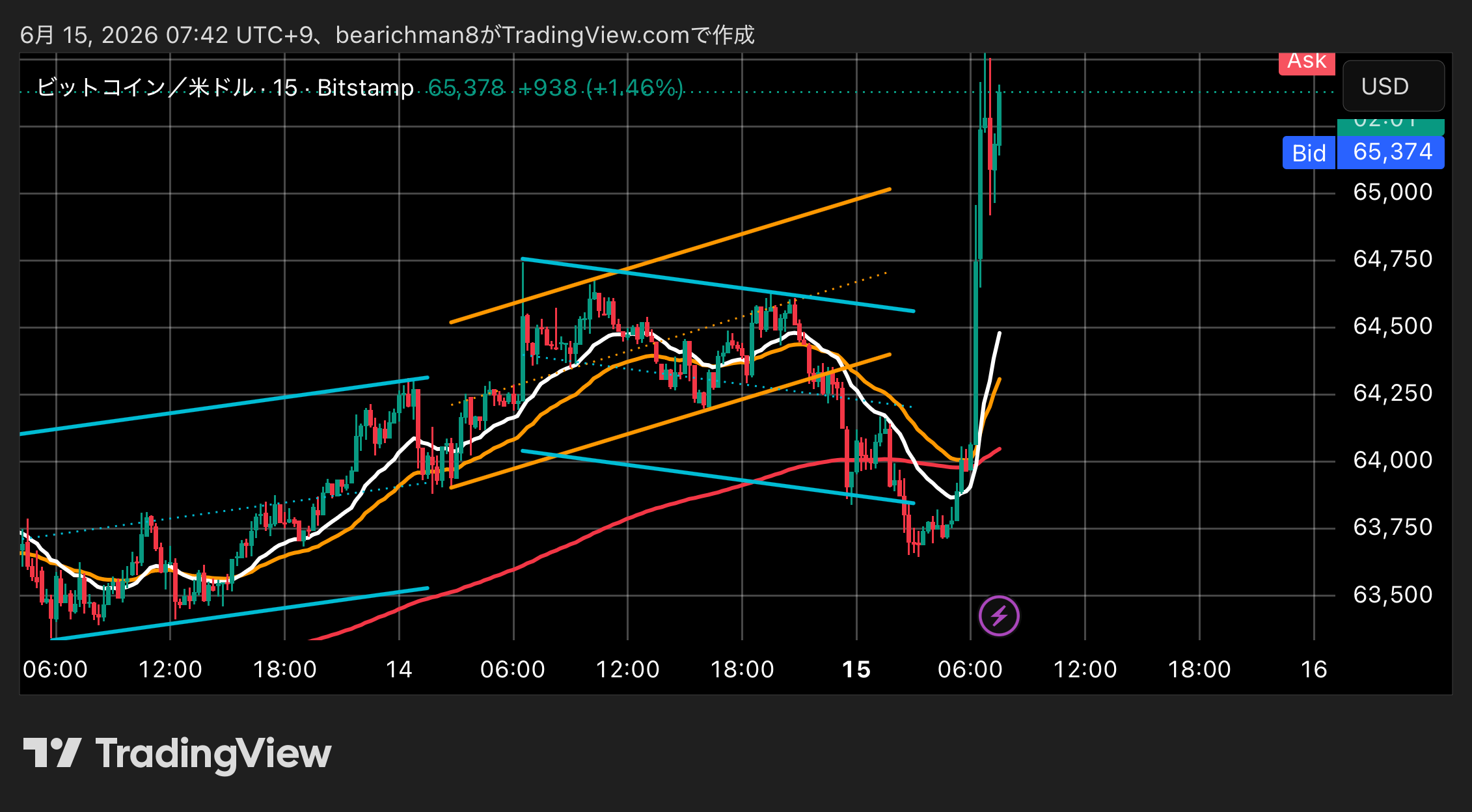The width and height of the screenshot is (1472, 812).
Task: Click the red Ask label
Action: 1307,62
